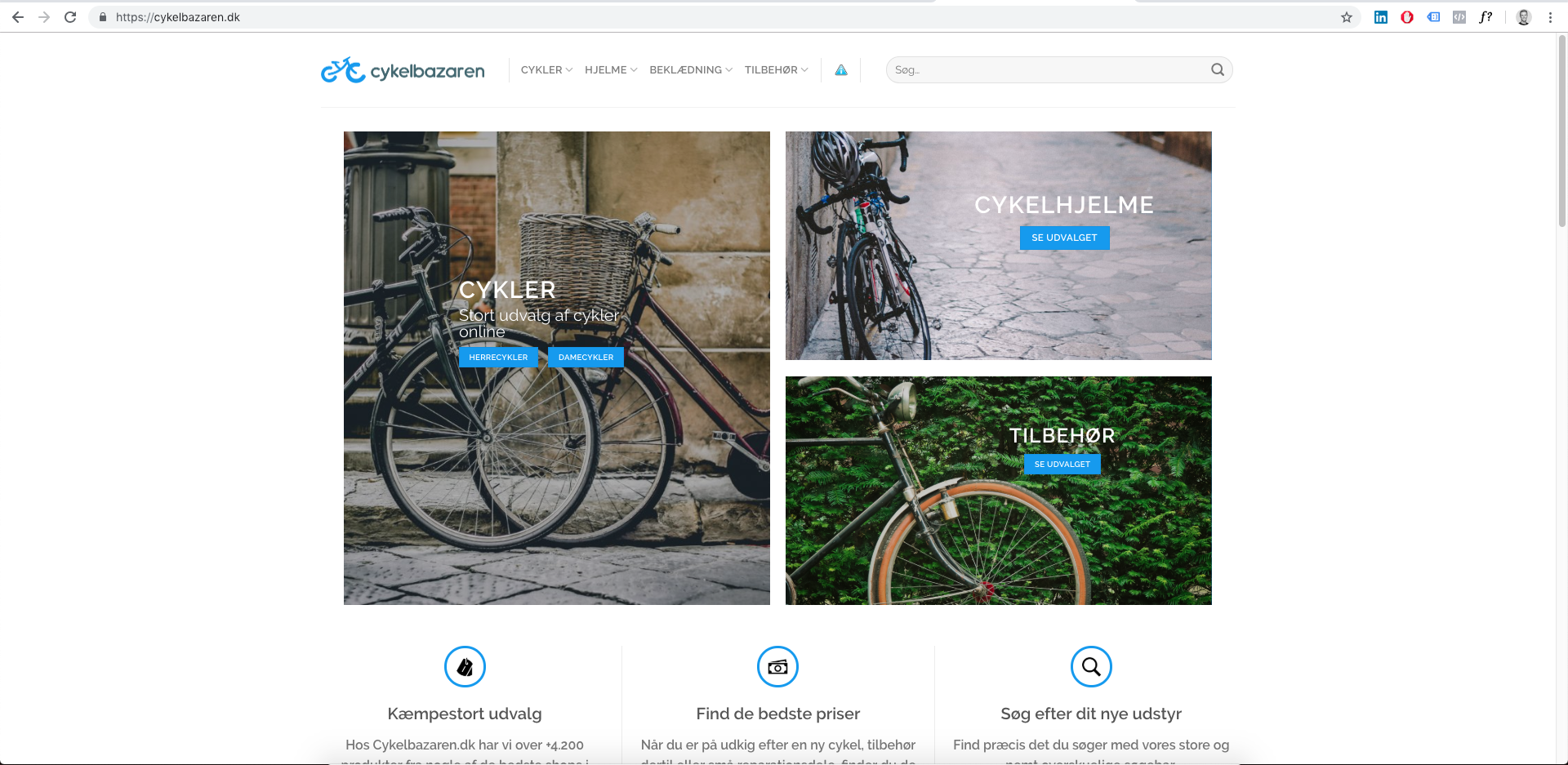The width and height of the screenshot is (1568, 765).
Task: Click the DAMECYKLER button
Action: pos(586,358)
